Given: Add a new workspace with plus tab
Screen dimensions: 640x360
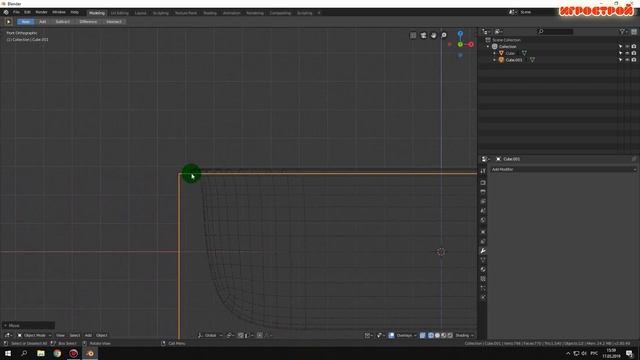Looking at the screenshot, I should [319, 13].
